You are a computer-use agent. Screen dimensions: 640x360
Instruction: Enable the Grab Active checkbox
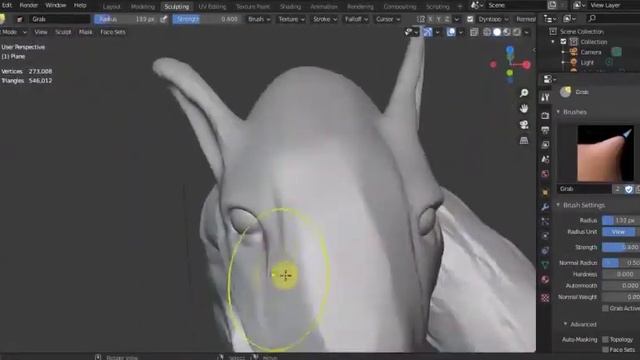tap(605, 308)
